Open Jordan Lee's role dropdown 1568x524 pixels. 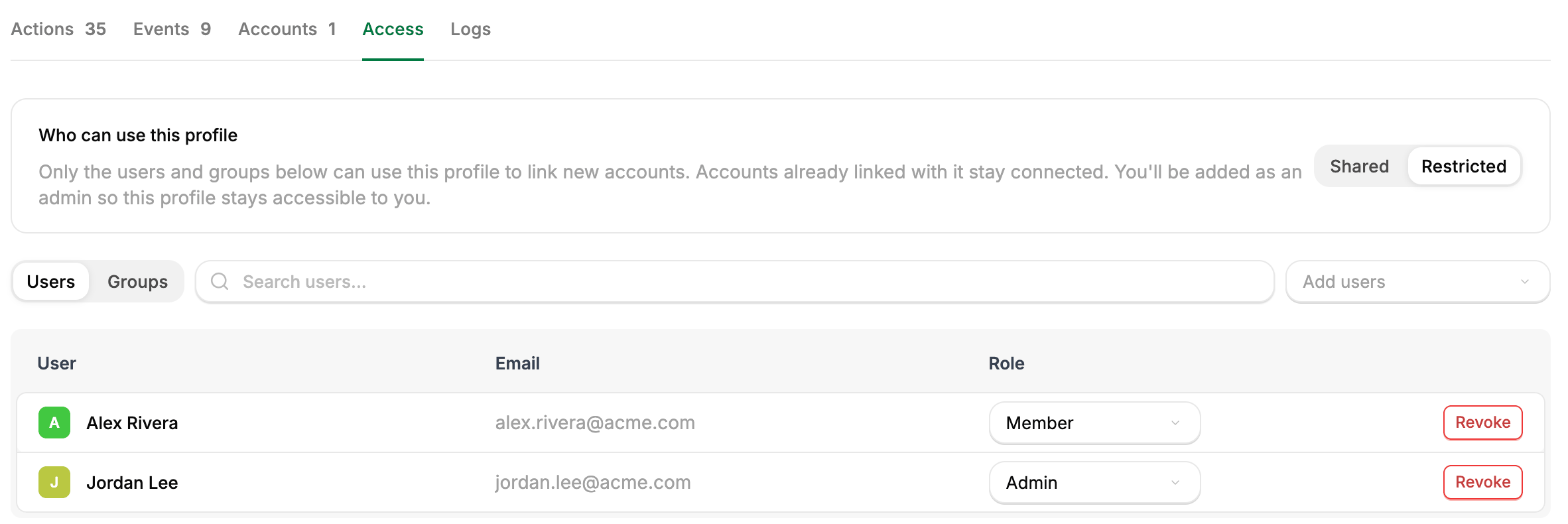pos(1094,482)
